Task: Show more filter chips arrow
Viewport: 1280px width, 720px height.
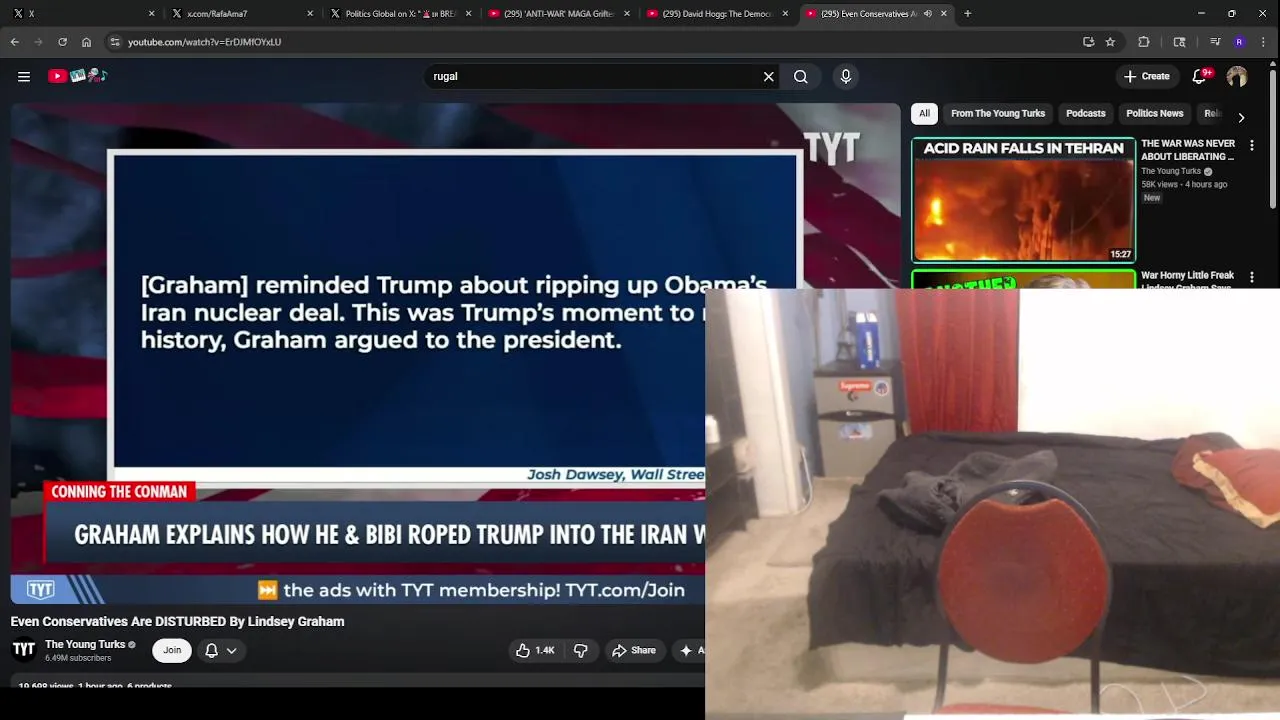Action: coord(1241,117)
